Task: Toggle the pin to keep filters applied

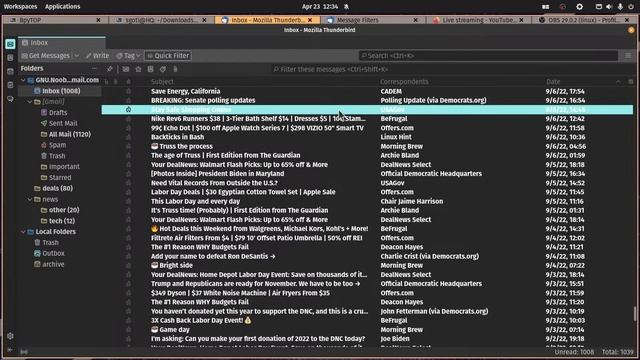Action: click(x=110, y=69)
